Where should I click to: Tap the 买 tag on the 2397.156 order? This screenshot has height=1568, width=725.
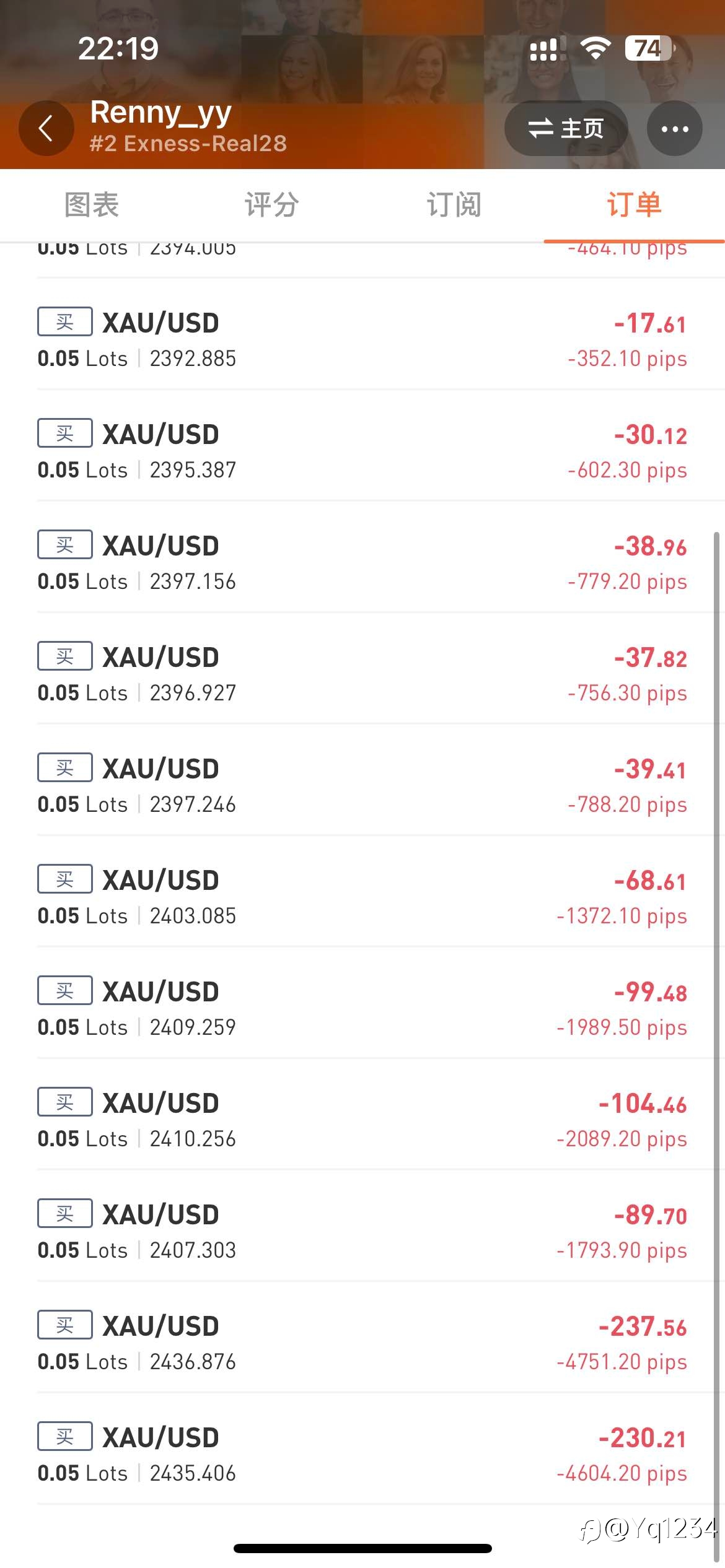pyautogui.click(x=65, y=544)
